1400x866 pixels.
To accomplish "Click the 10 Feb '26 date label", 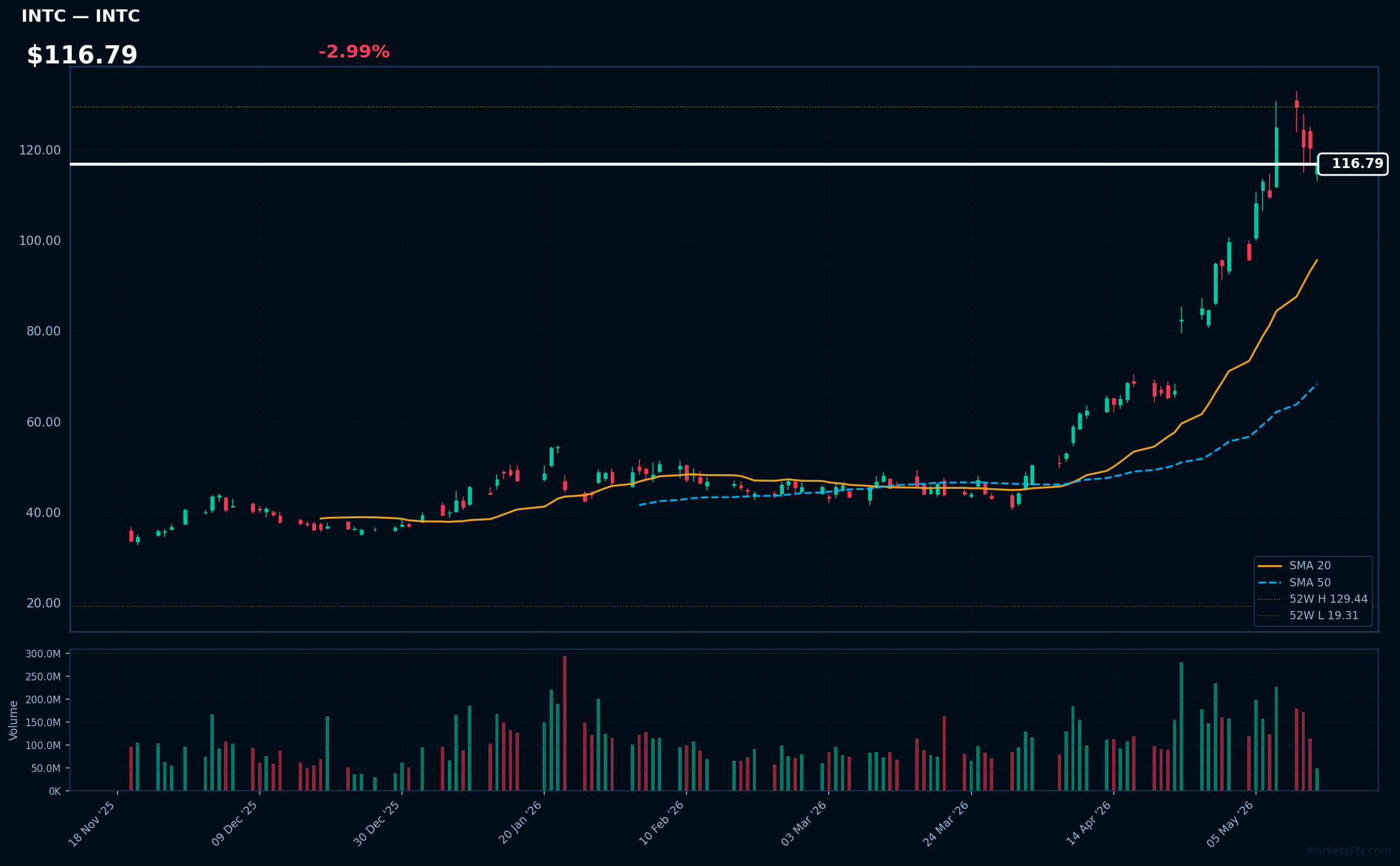I will (662, 824).
